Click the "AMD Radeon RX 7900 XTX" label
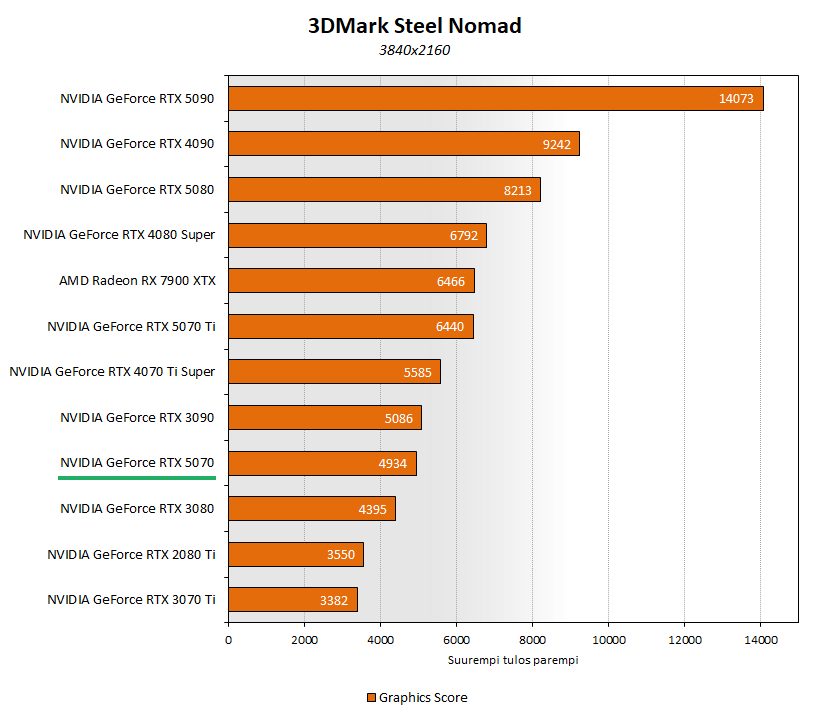 (138, 281)
